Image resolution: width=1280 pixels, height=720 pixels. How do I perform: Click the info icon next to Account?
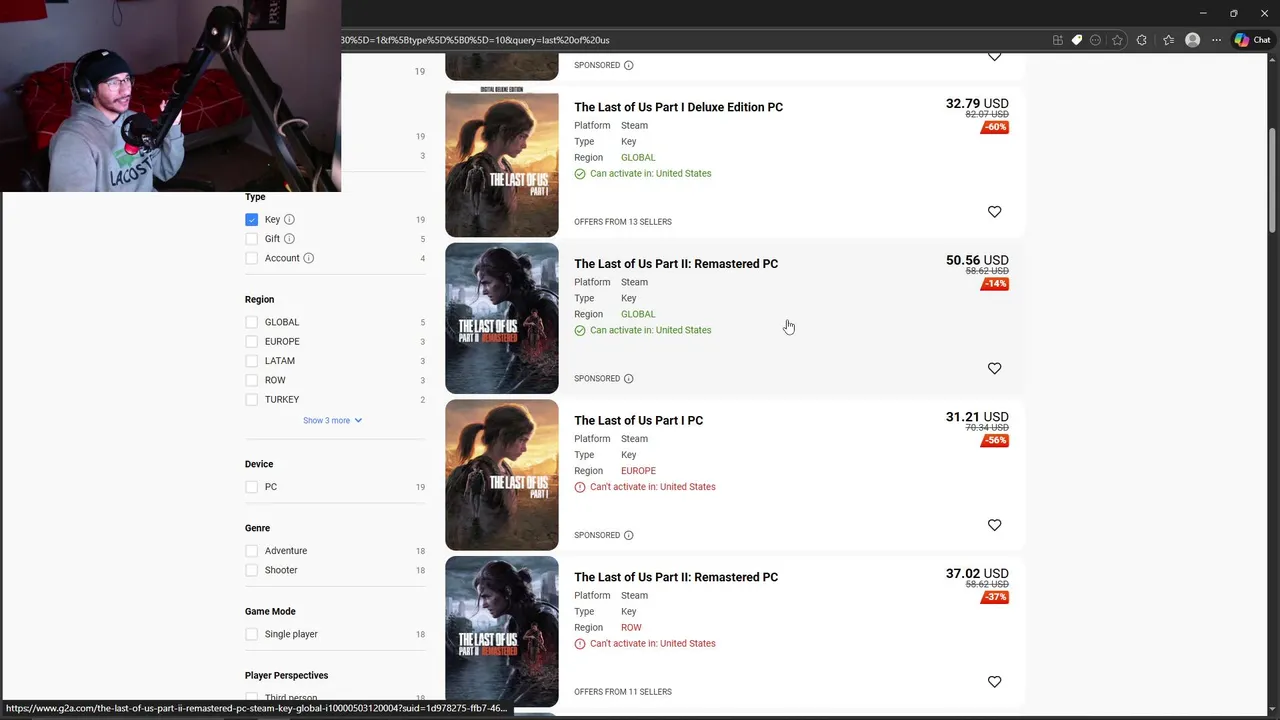click(308, 258)
